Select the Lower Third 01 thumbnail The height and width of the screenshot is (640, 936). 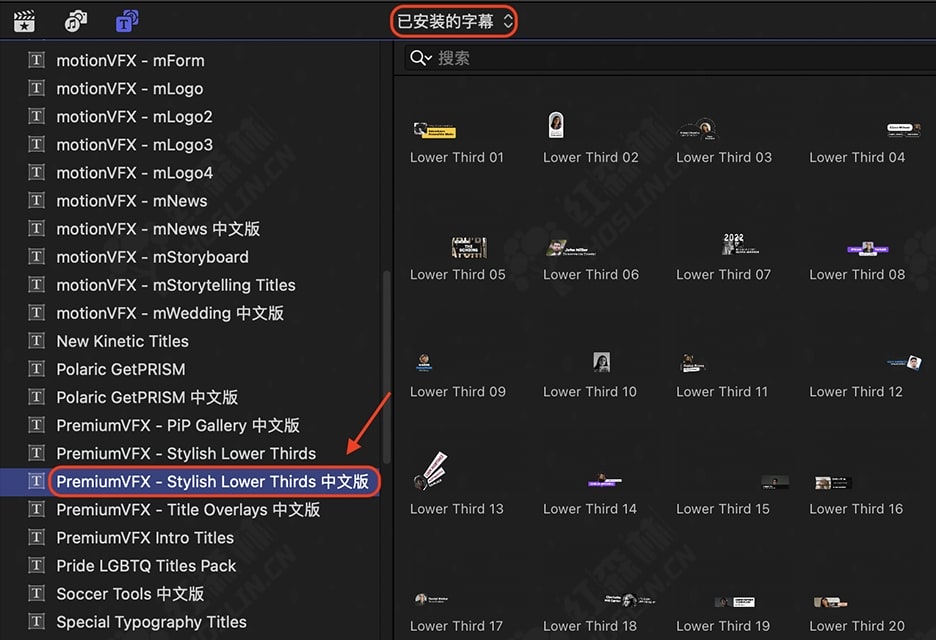coord(435,130)
